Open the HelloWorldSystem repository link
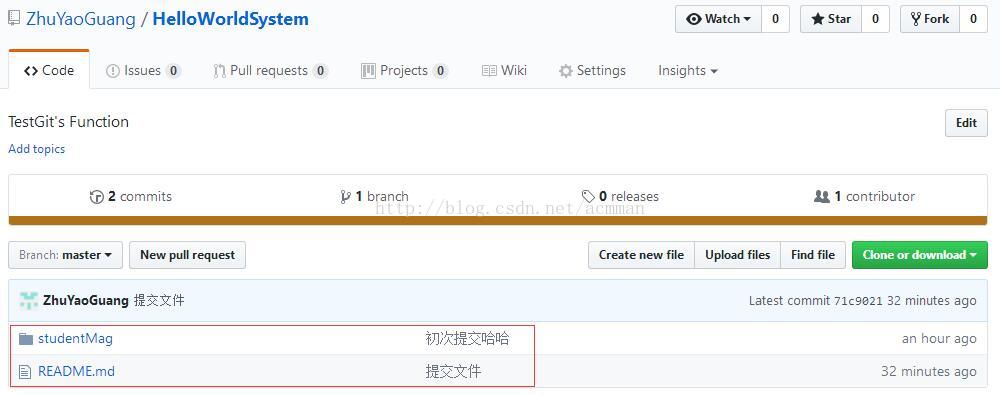The height and width of the screenshot is (395, 1000). [231, 19]
